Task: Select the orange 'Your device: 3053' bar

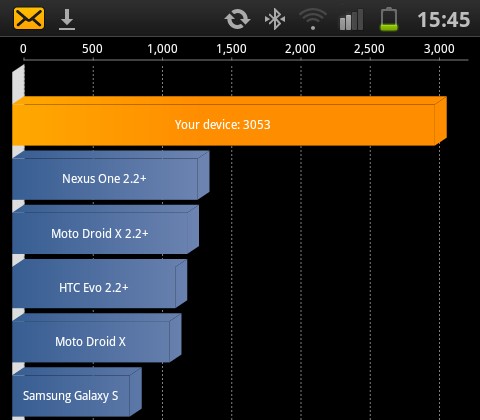Action: (x=230, y=121)
